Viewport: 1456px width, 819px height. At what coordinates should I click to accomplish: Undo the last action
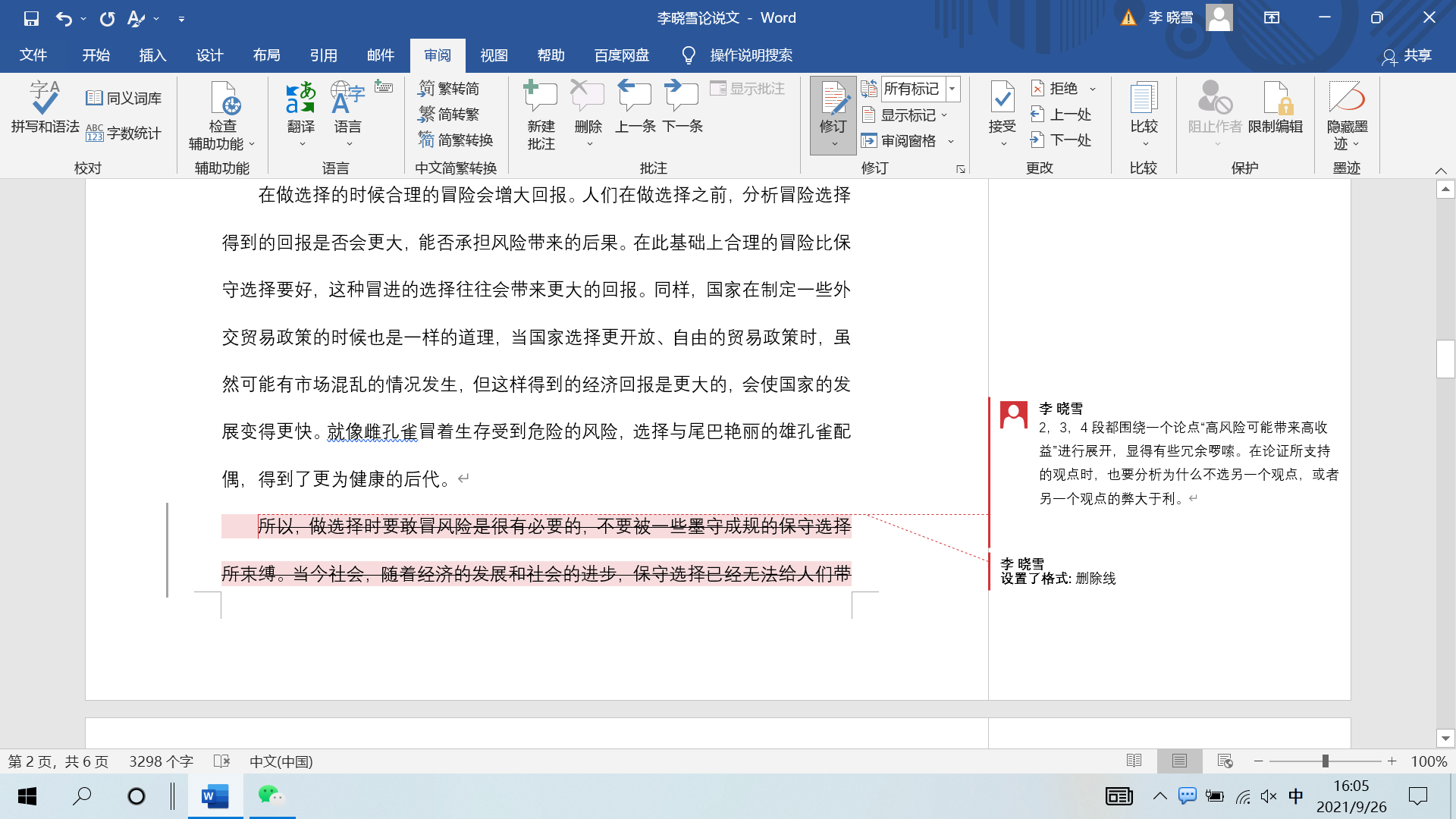[x=64, y=18]
